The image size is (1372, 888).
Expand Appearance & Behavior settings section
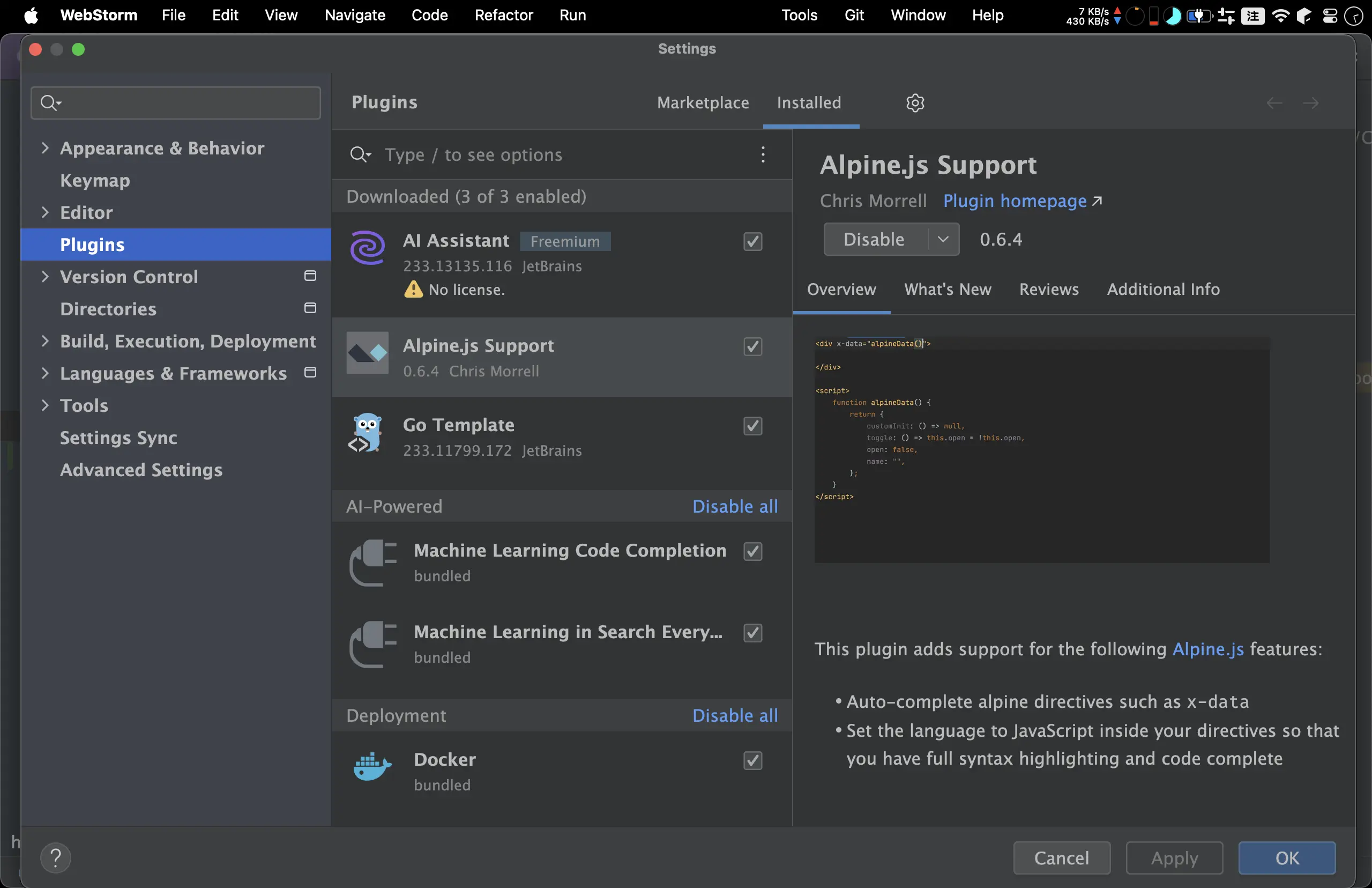coord(45,148)
